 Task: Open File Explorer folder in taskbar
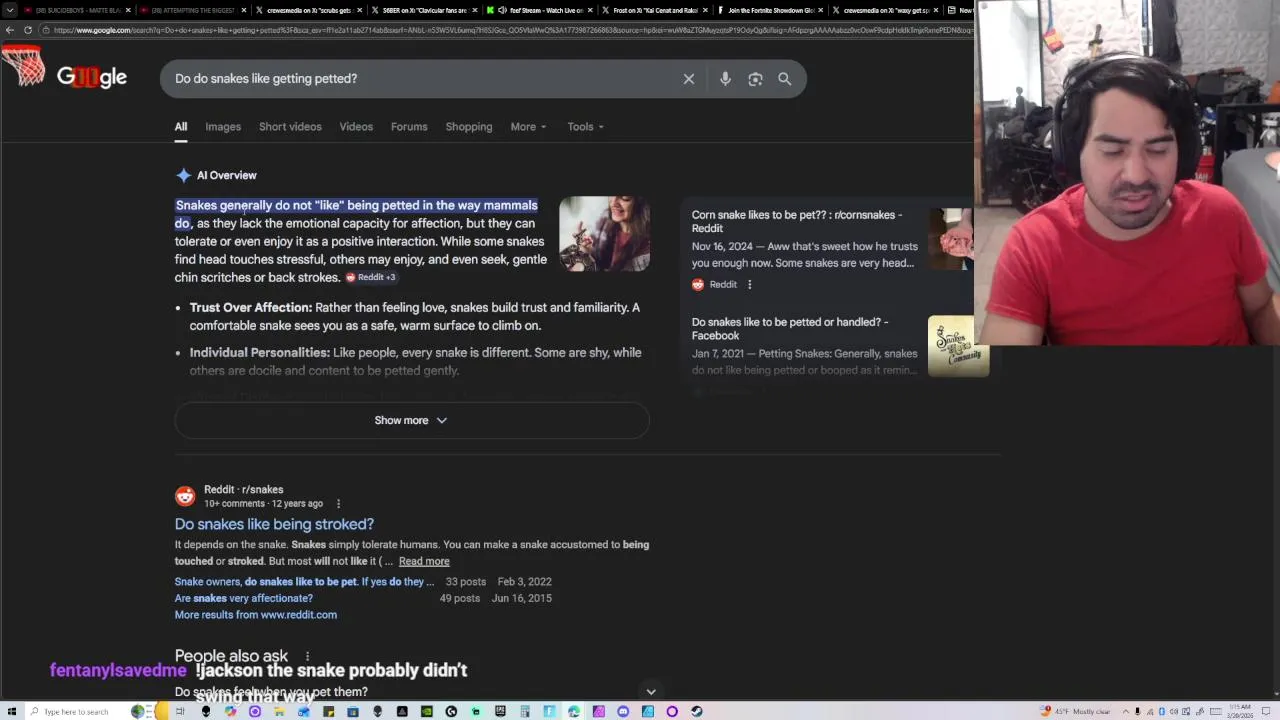[x=278, y=711]
